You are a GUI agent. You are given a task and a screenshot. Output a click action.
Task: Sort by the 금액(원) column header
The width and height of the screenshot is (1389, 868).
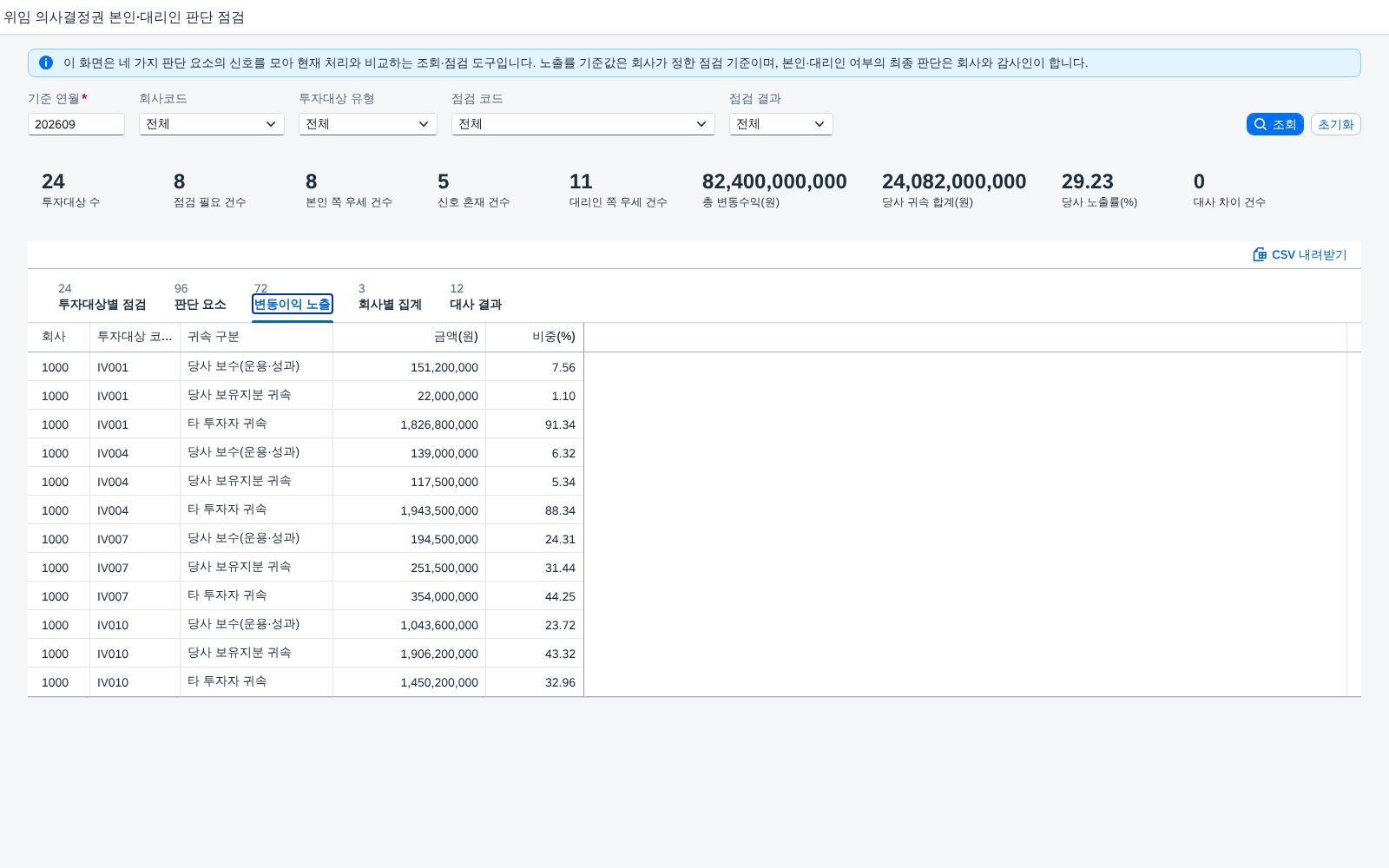click(409, 337)
